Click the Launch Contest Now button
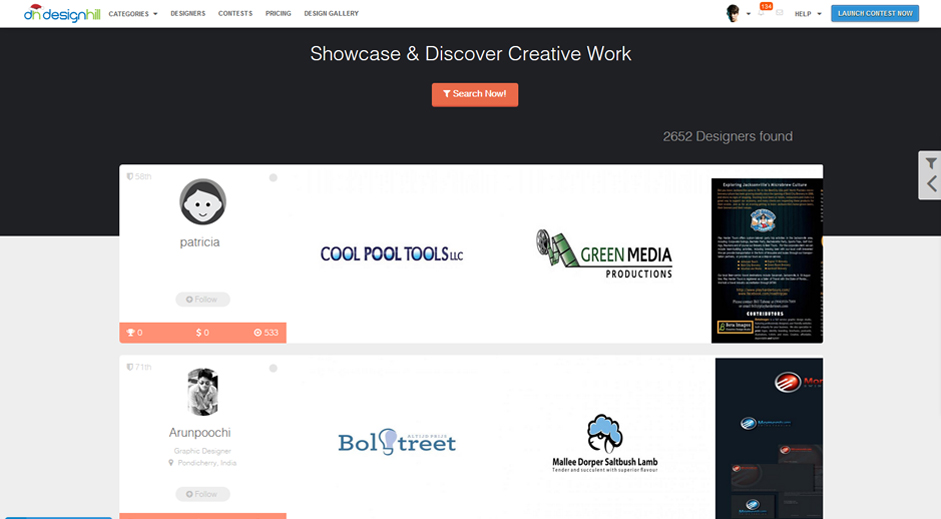This screenshot has width=941, height=519. point(874,13)
